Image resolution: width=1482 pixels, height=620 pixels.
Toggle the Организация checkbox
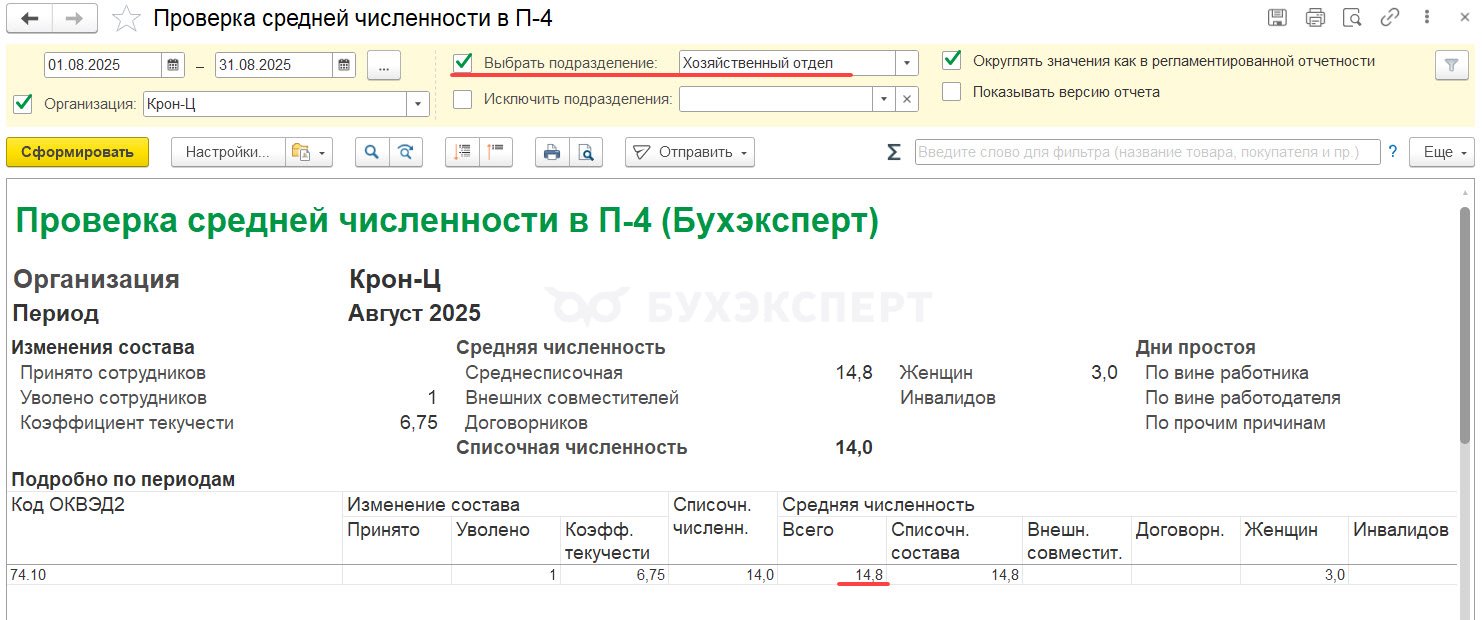(x=23, y=103)
